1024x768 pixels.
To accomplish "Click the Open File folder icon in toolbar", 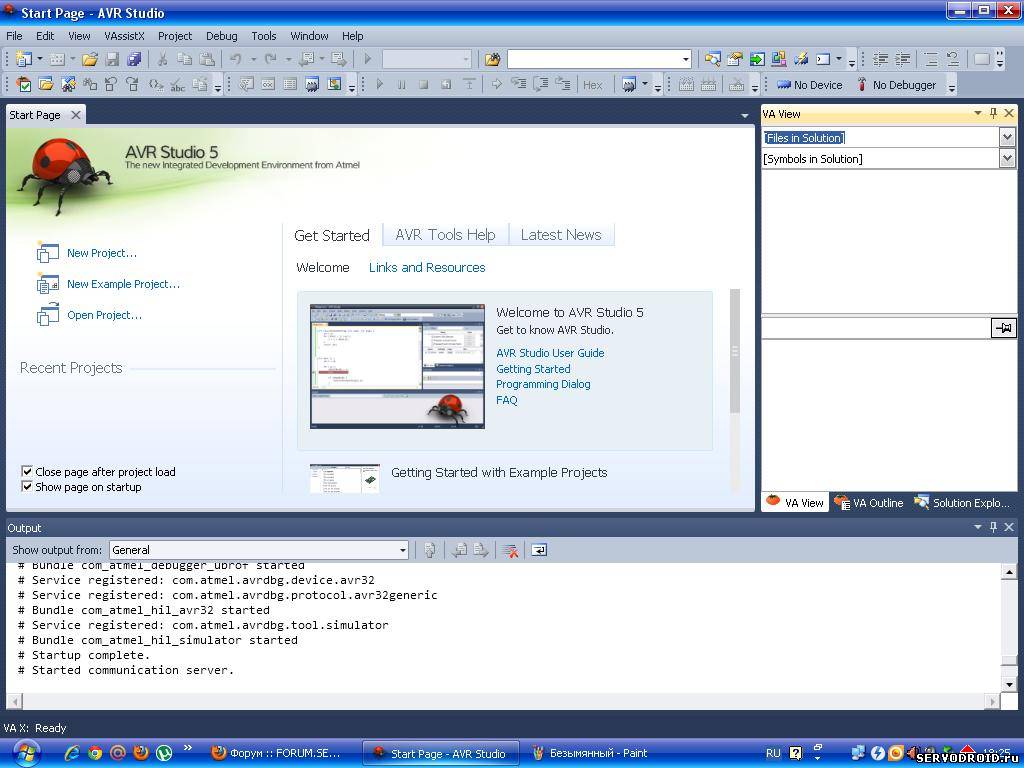I will click(90, 59).
